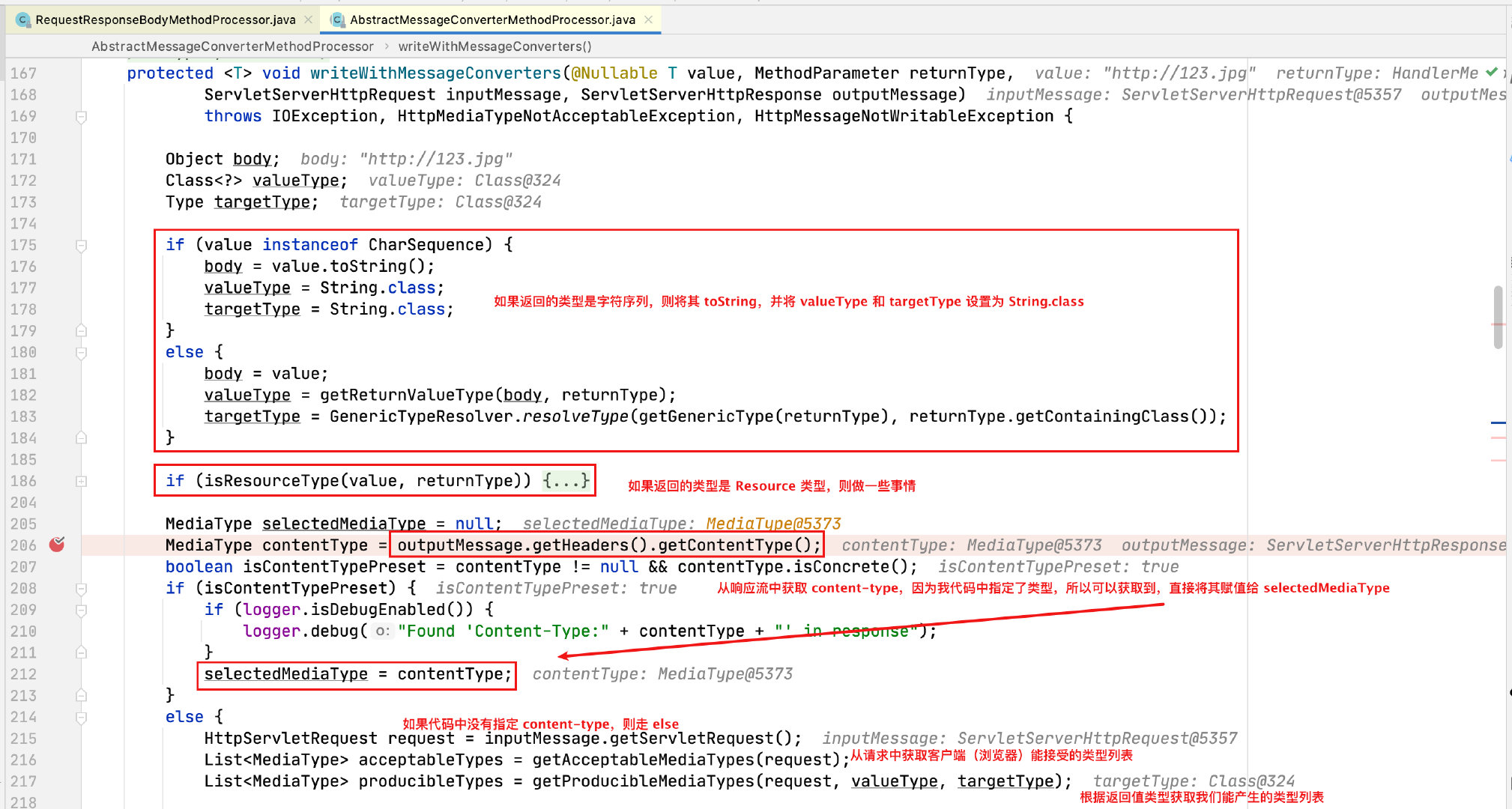Collapse the else block at line 214
This screenshot has height=809, width=1512.
pyautogui.click(x=82, y=718)
